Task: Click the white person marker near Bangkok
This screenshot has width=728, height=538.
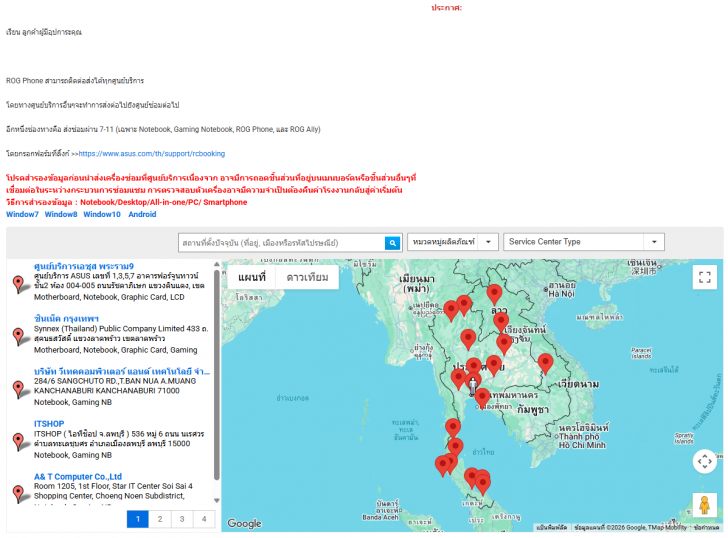Action: [473, 386]
